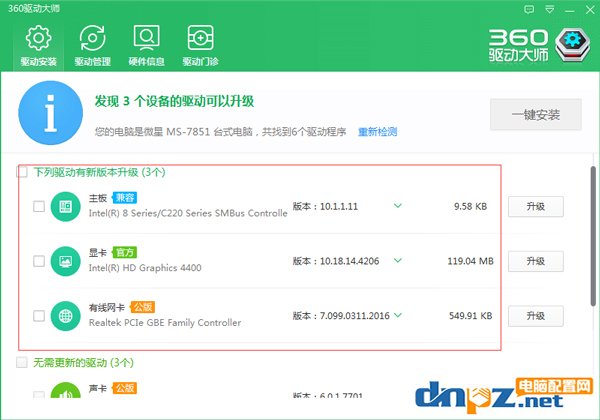Open the 驱动安装 gear icon tab
The width and height of the screenshot is (600, 420).
click(x=38, y=46)
